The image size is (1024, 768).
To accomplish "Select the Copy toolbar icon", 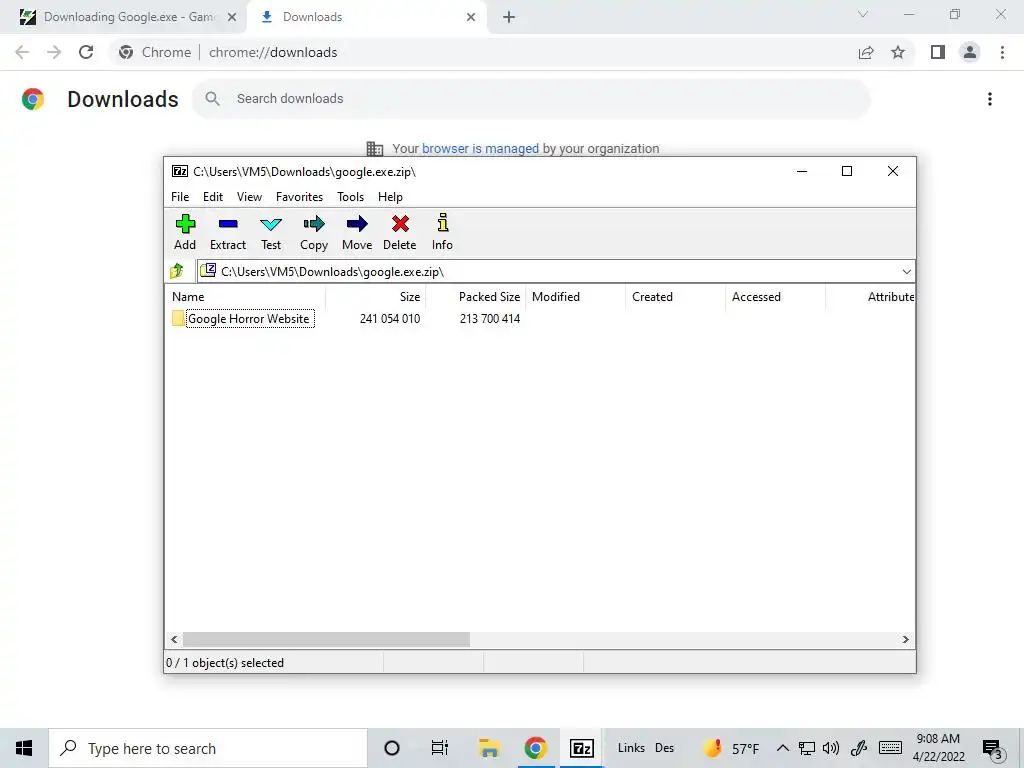I will pyautogui.click(x=313, y=232).
